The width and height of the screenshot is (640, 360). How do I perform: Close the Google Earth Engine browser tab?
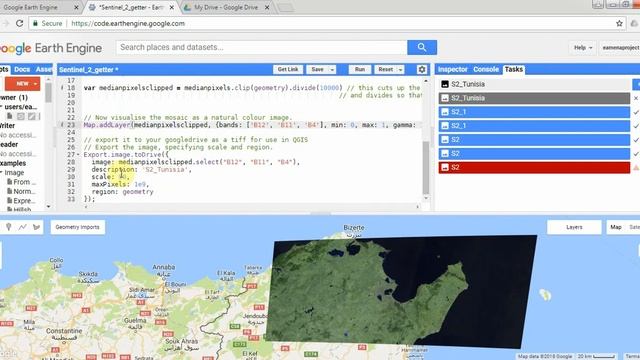[x=76, y=7]
